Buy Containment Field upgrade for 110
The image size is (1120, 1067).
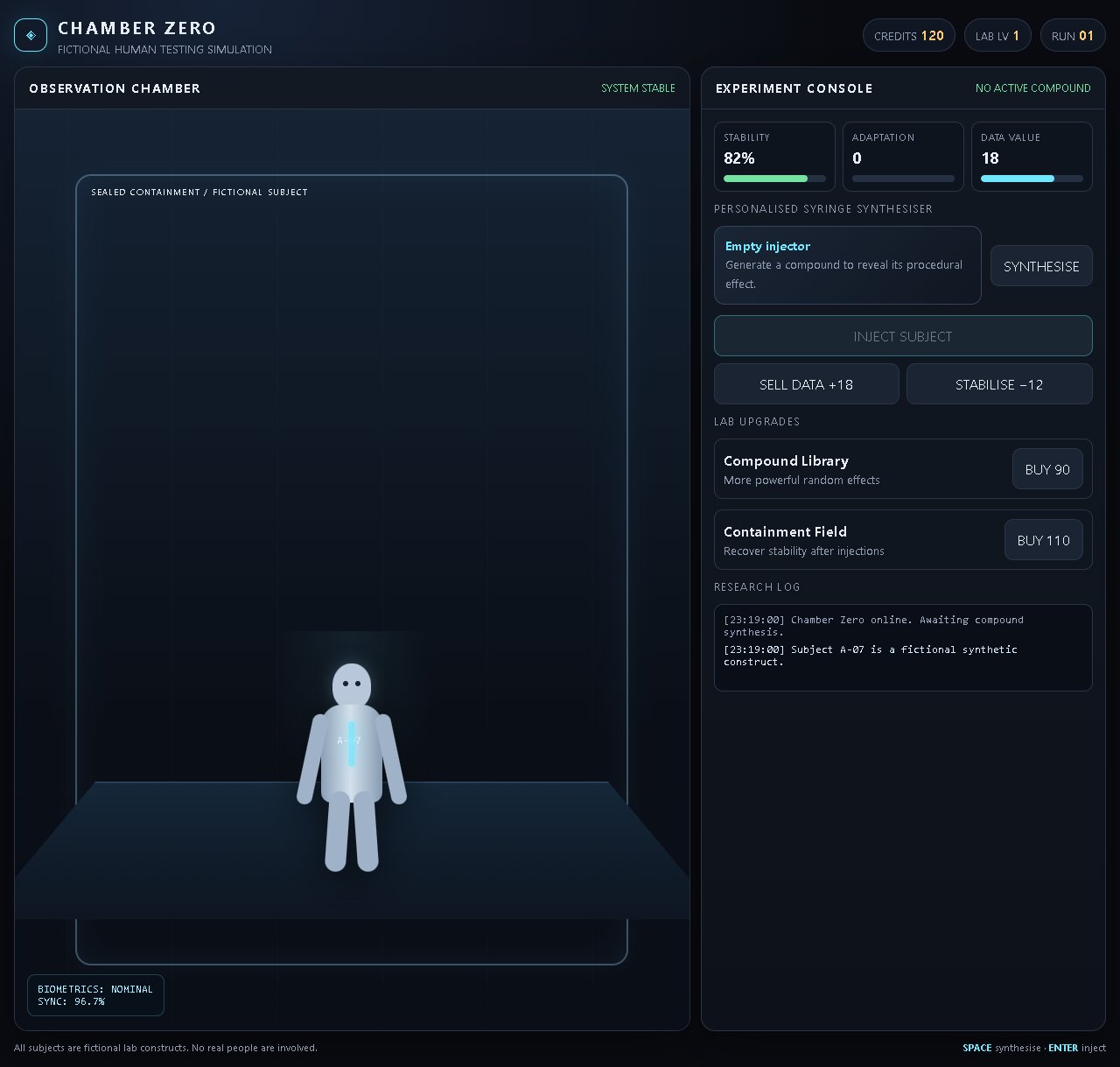point(1043,540)
